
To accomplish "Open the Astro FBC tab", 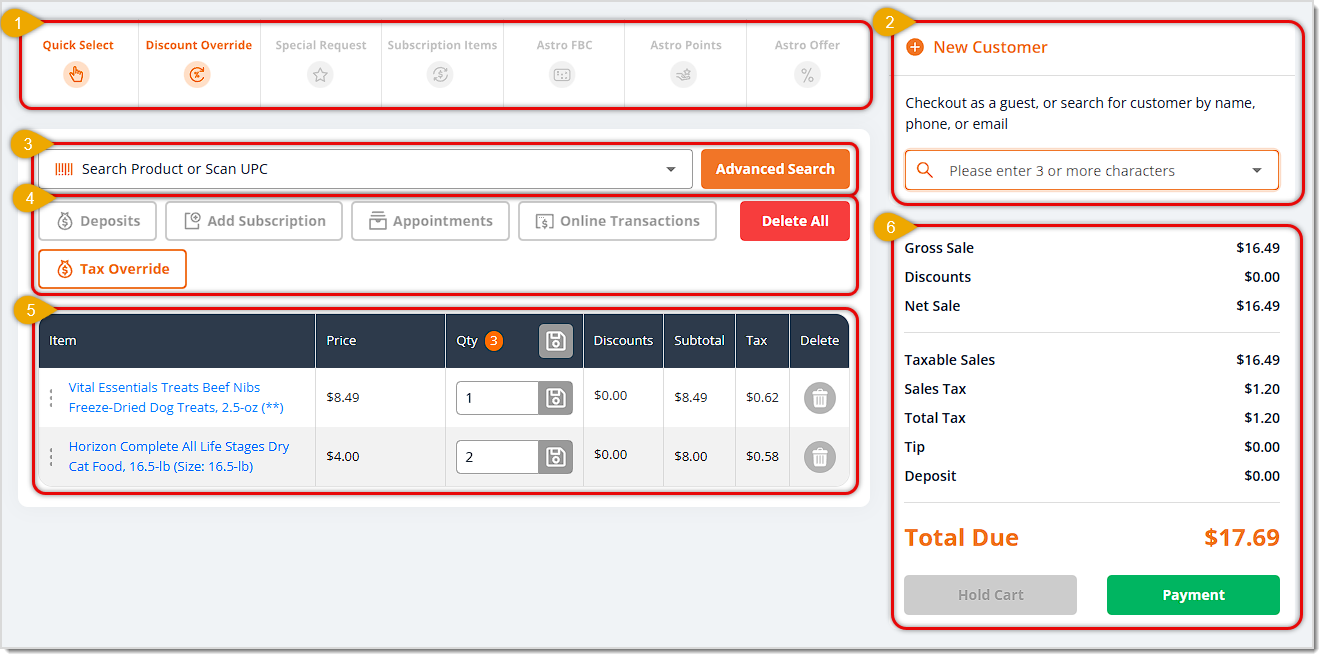I will 564,63.
